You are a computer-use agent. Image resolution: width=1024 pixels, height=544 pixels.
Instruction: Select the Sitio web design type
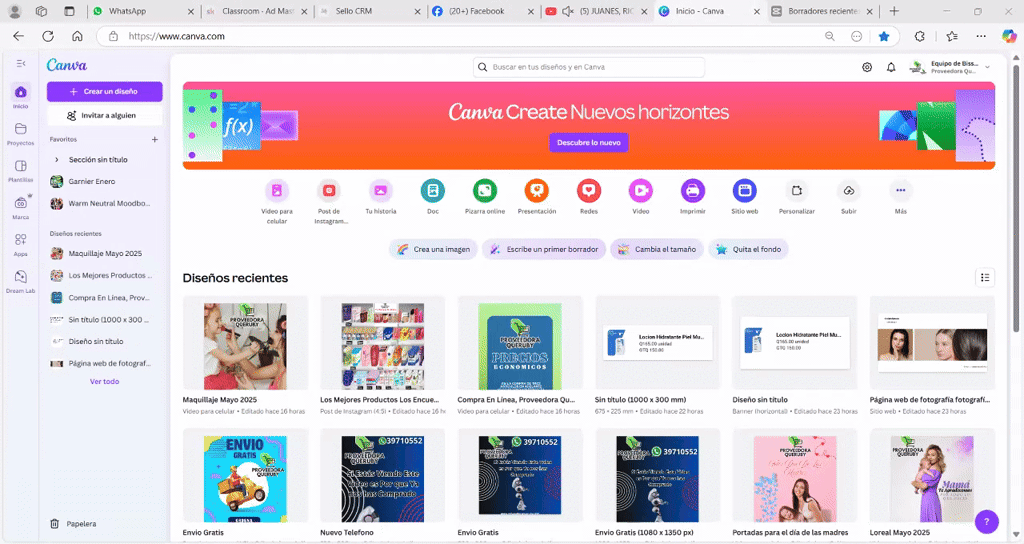[x=744, y=191]
